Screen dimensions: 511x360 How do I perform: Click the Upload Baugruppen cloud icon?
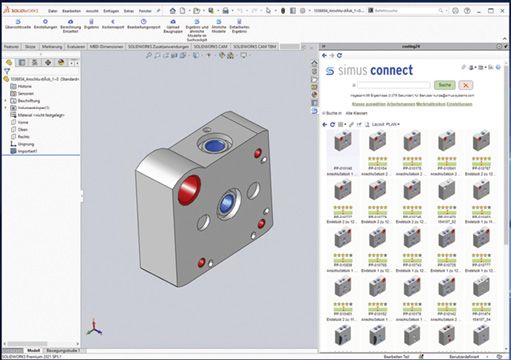click(x=173, y=22)
